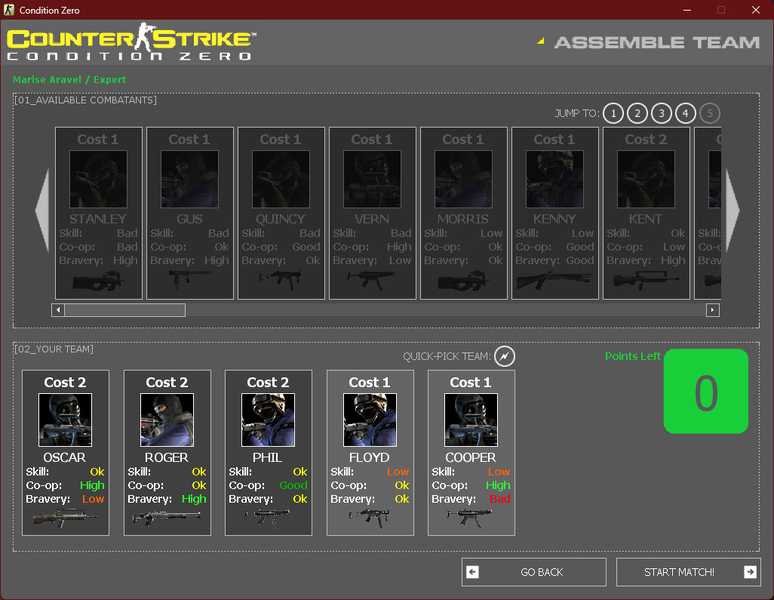Screen dimensions: 774x600
Task: Click the Marise Aravel / Expert label
Action: pyautogui.click(x=69, y=79)
